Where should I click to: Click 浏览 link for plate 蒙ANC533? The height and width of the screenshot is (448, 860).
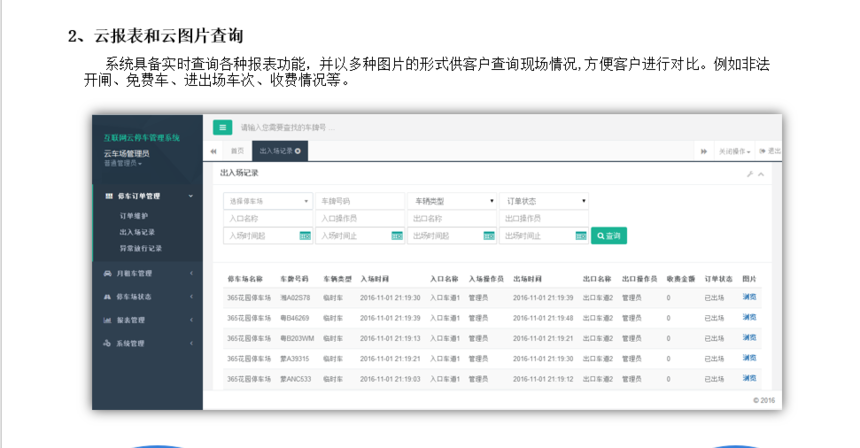[749, 378]
